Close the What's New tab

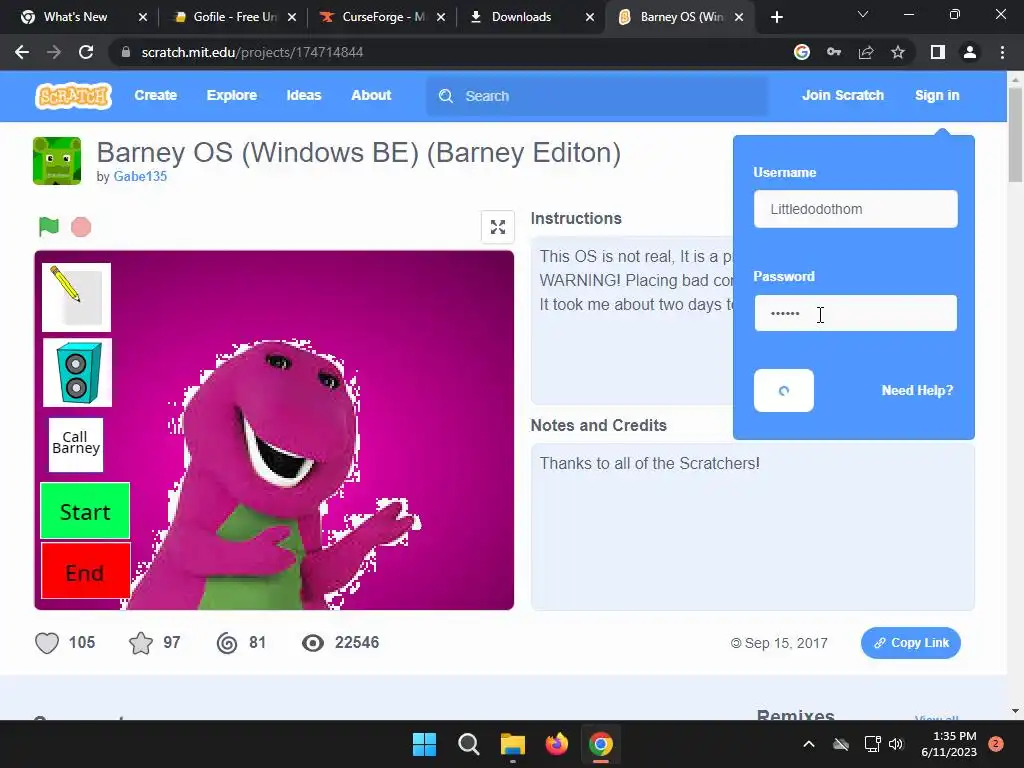[x=143, y=17]
